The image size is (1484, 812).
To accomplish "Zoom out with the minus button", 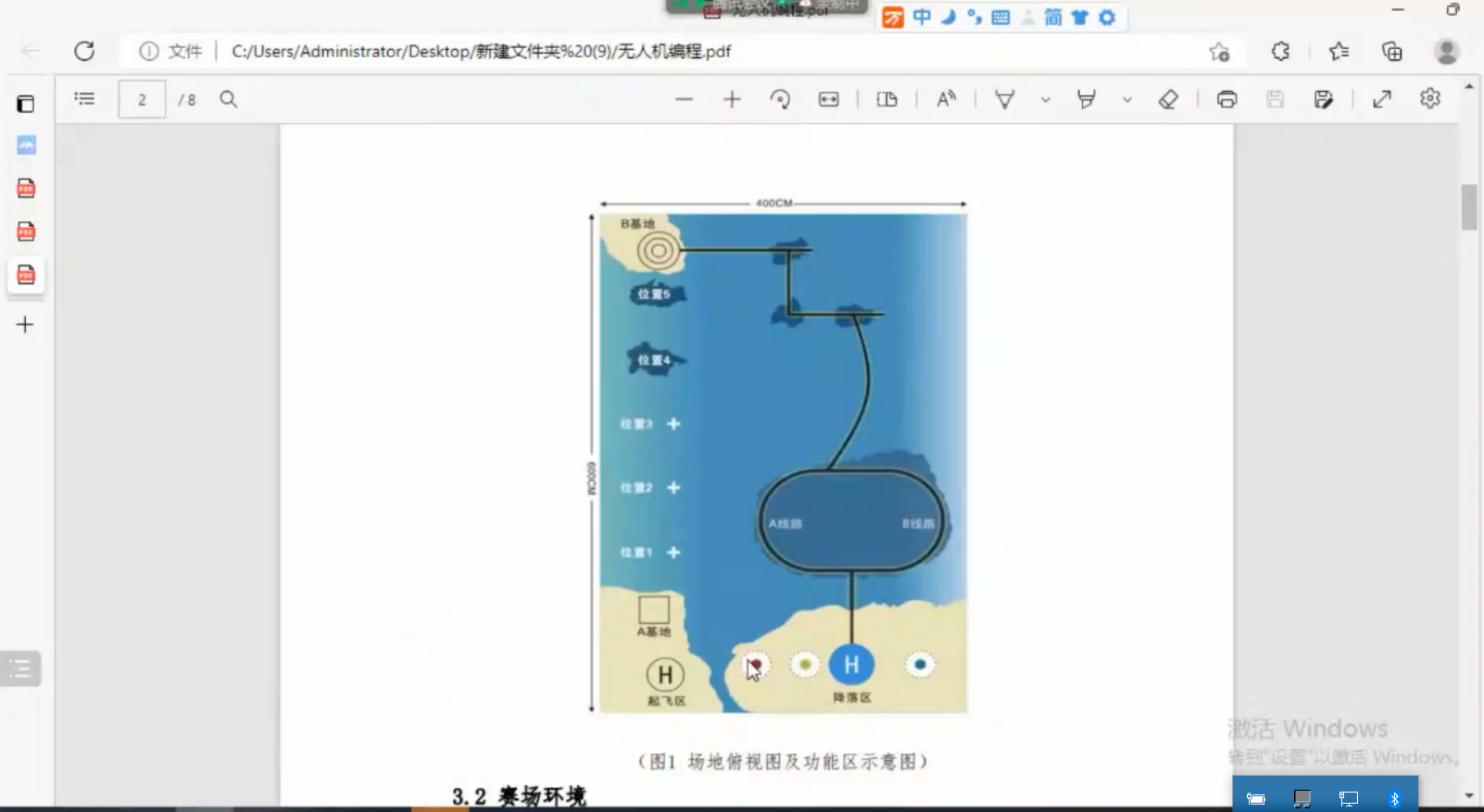I will pos(684,99).
